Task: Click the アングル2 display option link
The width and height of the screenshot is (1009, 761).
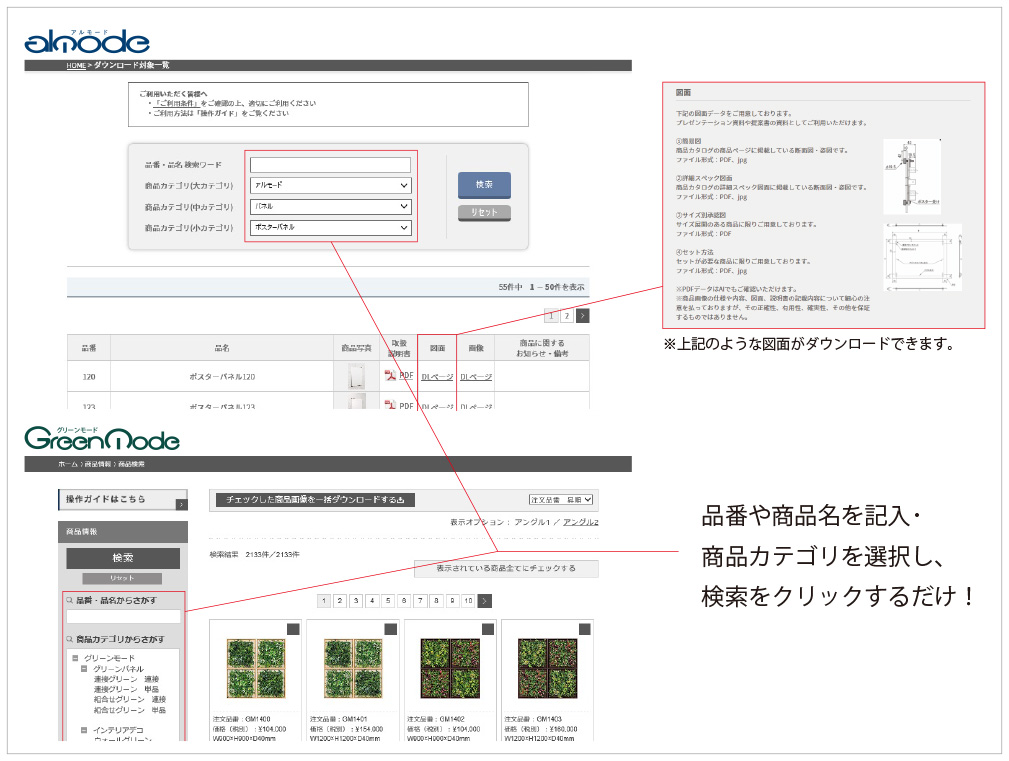Action: 580,522
